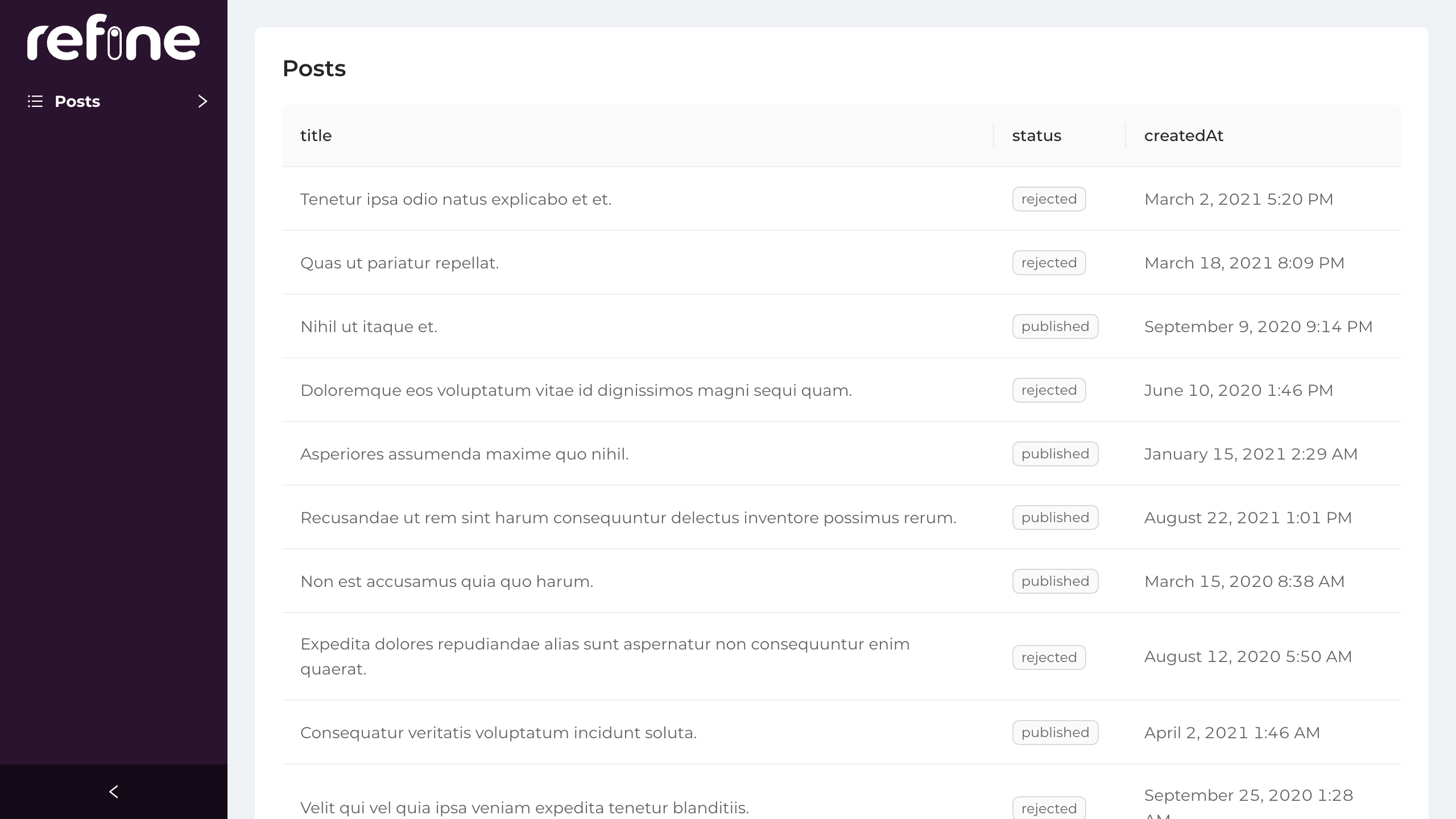This screenshot has width=1456, height=819.
Task: Click the rejected badge on 'Quas ut pariatur repellat.'
Action: [x=1048, y=262]
